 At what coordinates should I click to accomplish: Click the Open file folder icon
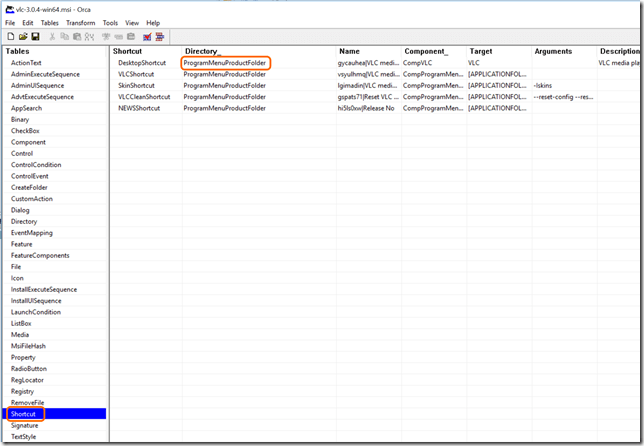pos(22,36)
